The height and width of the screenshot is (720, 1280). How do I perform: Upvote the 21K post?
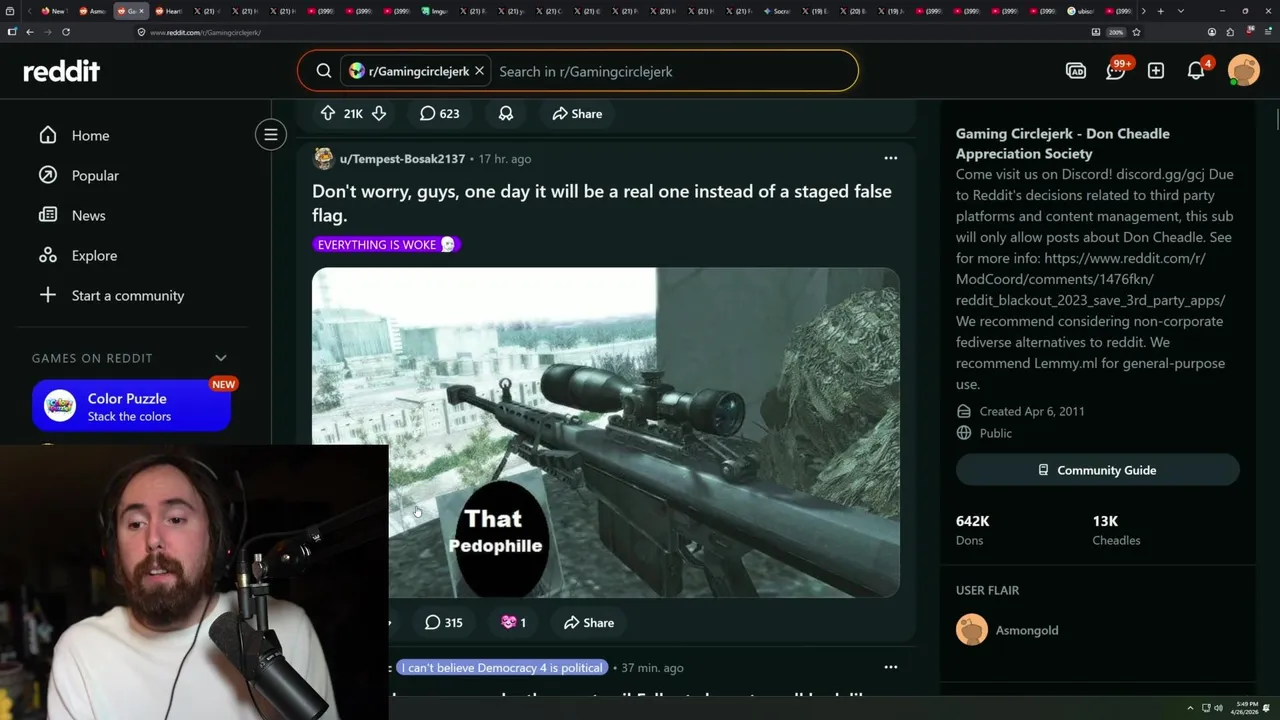(x=328, y=114)
